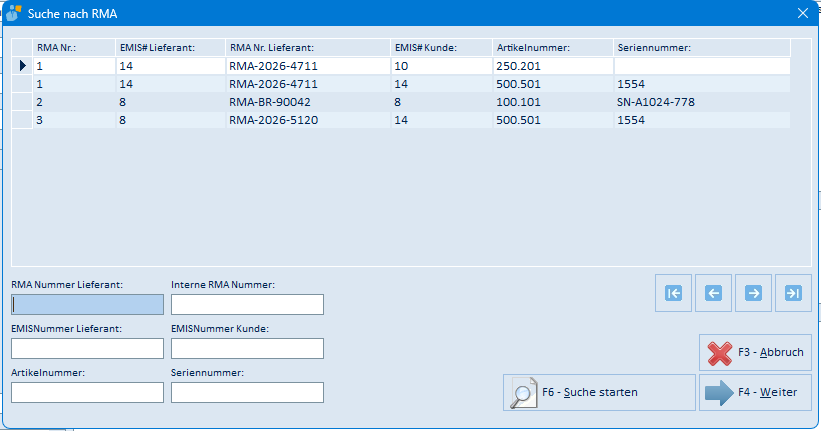Select row header of RMA-BR-90042 row
821x431 pixels.
22,102
